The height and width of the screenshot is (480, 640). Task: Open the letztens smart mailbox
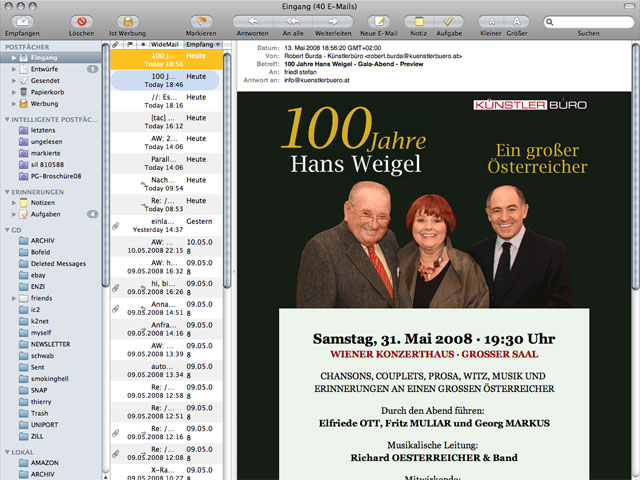point(51,130)
